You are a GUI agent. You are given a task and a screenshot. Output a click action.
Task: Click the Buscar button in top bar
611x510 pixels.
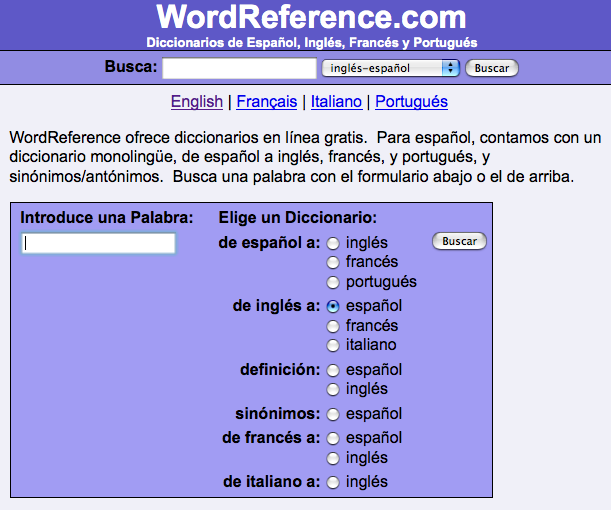[x=492, y=68]
